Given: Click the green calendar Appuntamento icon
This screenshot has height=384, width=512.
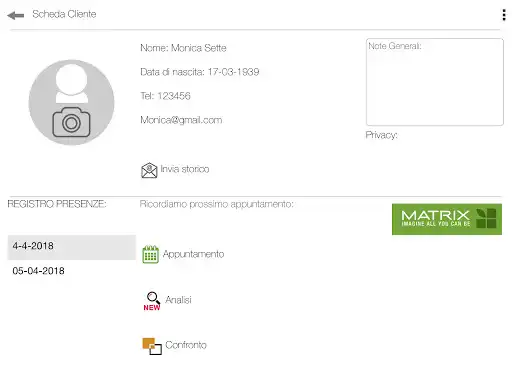Looking at the screenshot, I should (x=150, y=254).
